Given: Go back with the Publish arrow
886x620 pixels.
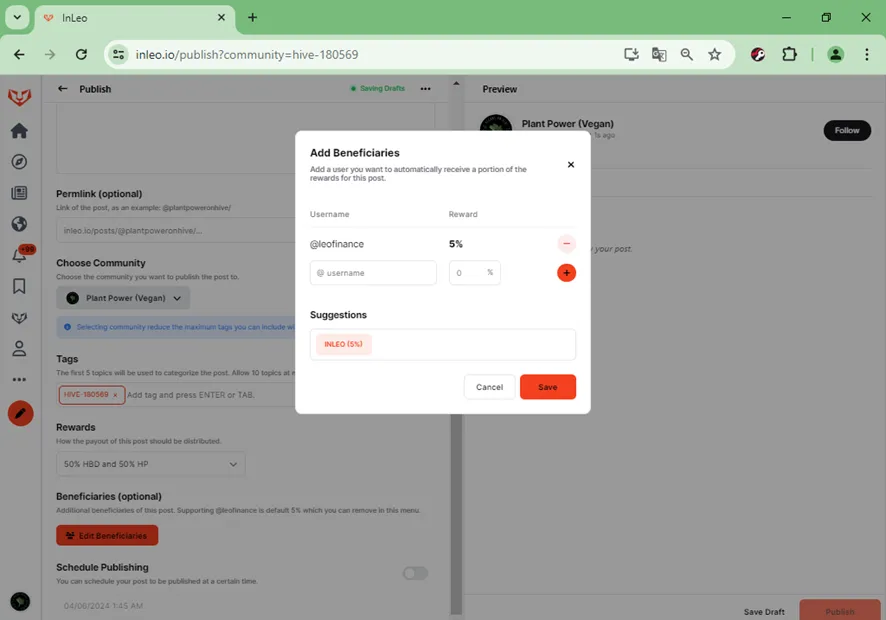Looking at the screenshot, I should [x=63, y=89].
